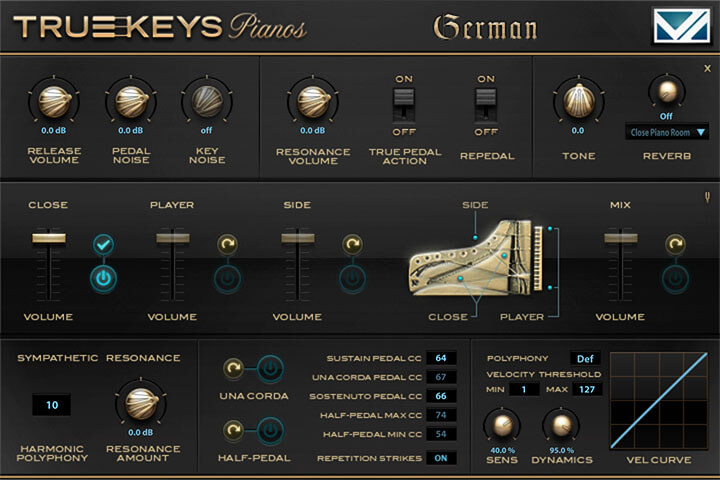The height and width of the screenshot is (480, 720).
Task: Click the Dynamics knob
Action: click(561, 425)
